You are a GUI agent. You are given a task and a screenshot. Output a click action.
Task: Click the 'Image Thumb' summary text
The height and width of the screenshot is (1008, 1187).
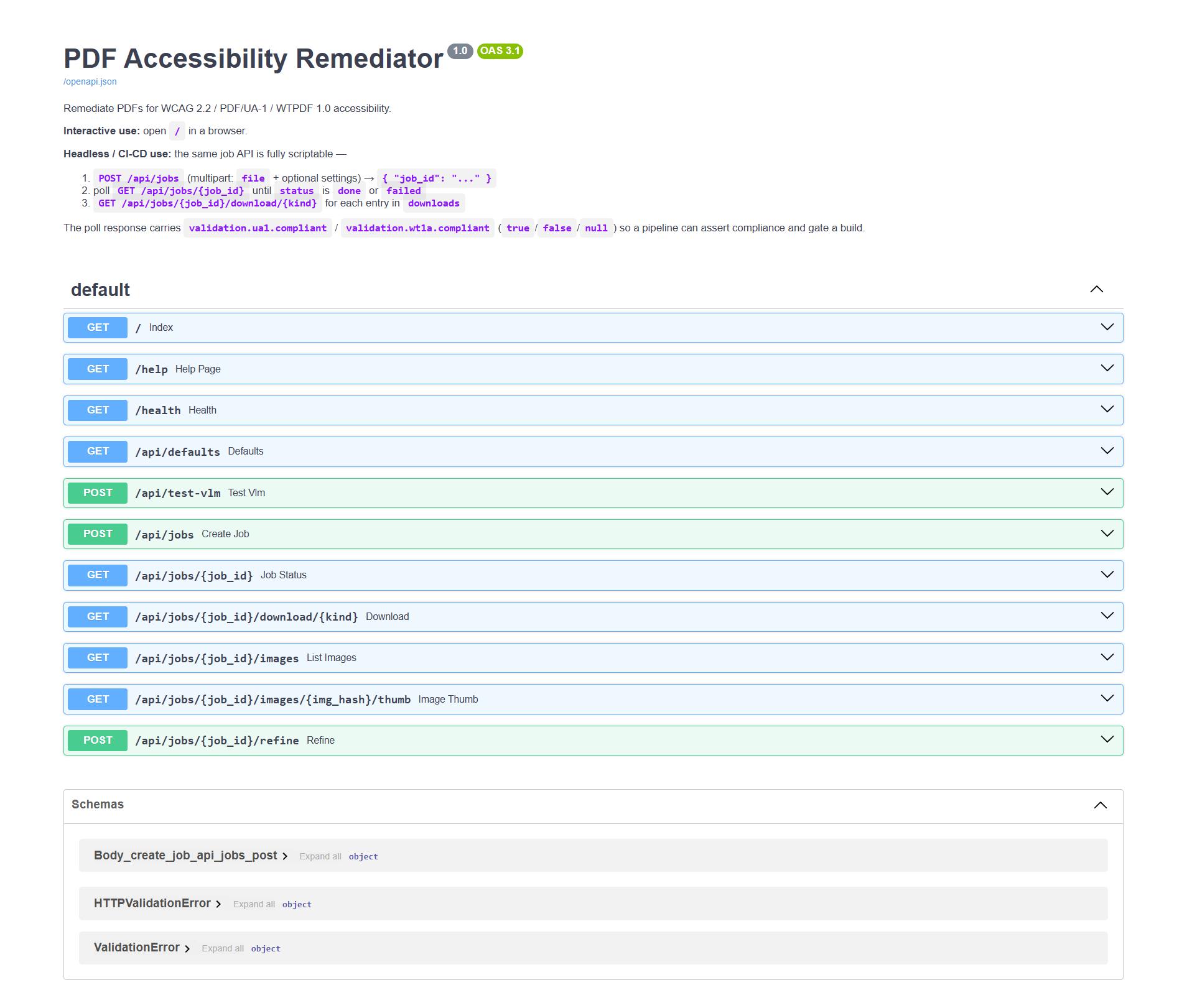tap(448, 700)
